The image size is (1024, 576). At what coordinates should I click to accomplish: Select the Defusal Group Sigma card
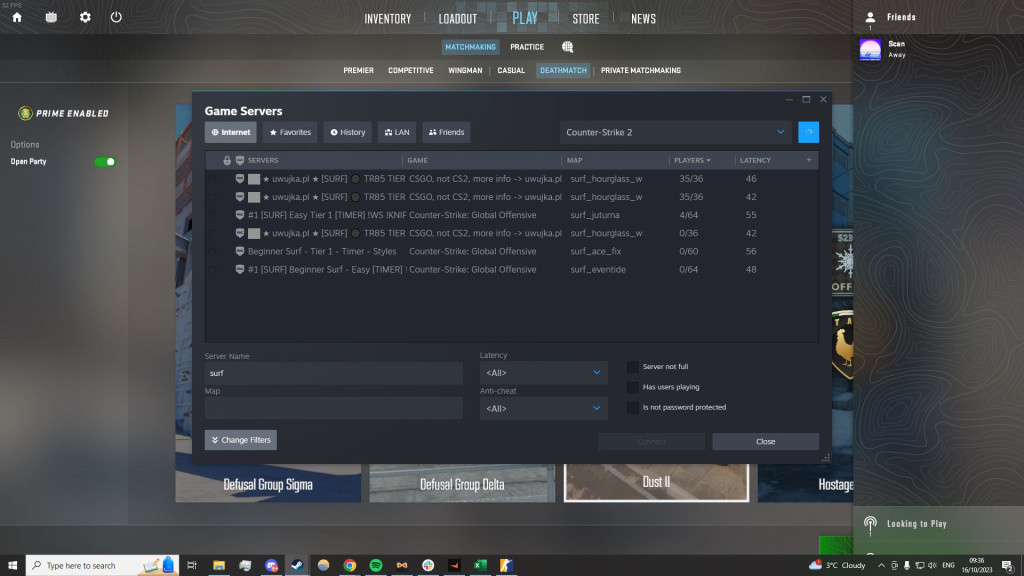(268, 483)
